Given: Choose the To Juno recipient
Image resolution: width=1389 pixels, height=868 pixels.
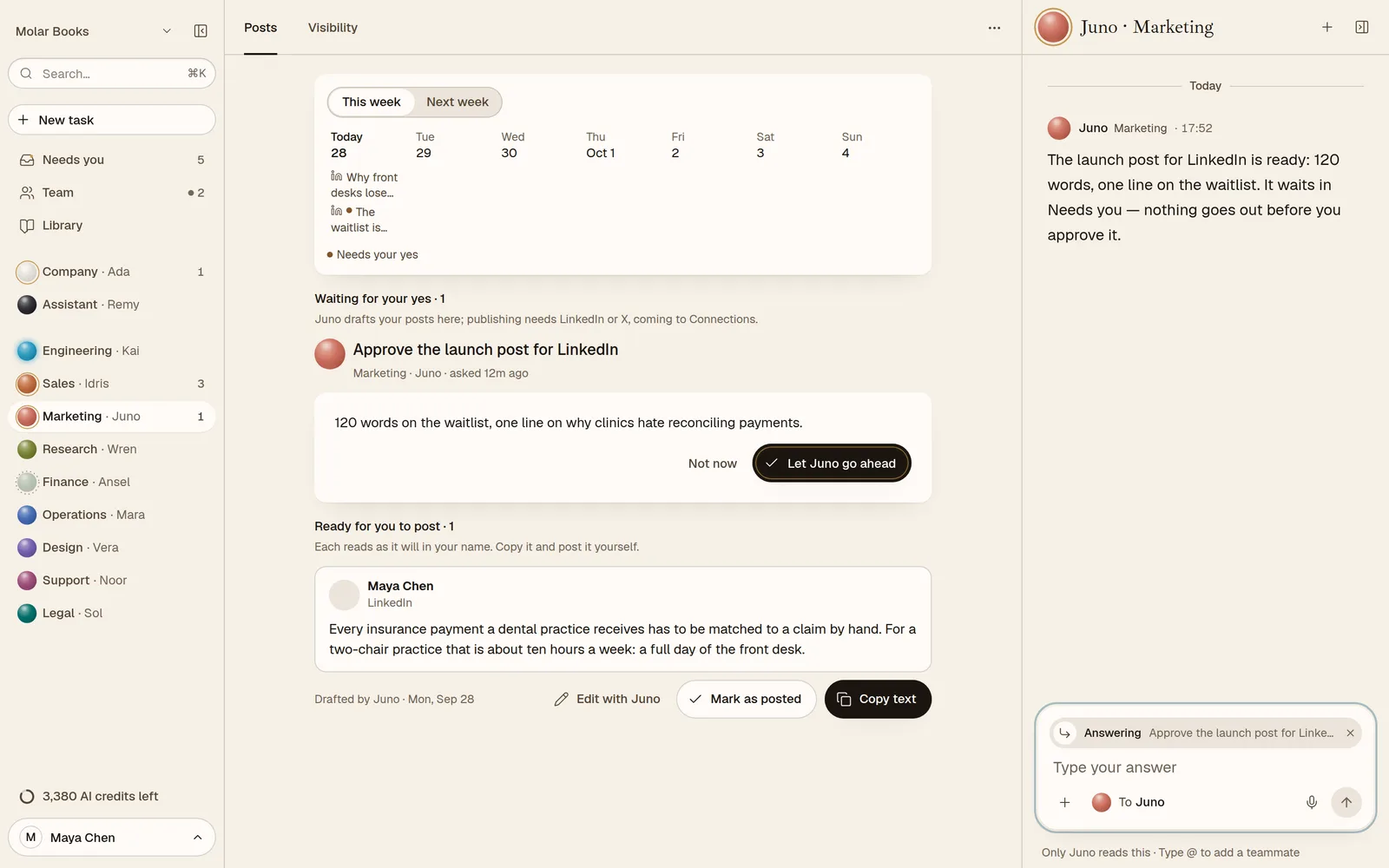Looking at the screenshot, I should (1129, 802).
